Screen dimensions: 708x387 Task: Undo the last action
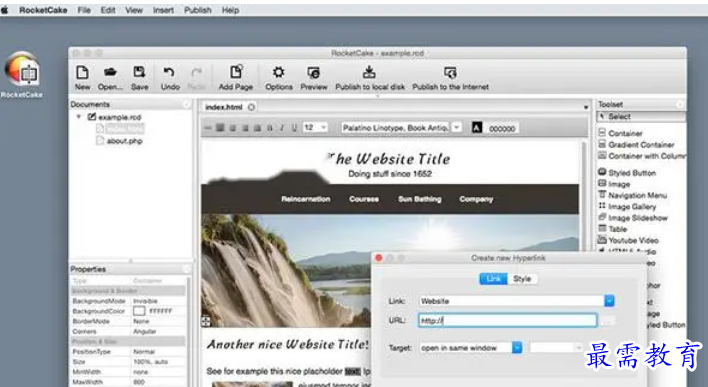pyautogui.click(x=170, y=78)
